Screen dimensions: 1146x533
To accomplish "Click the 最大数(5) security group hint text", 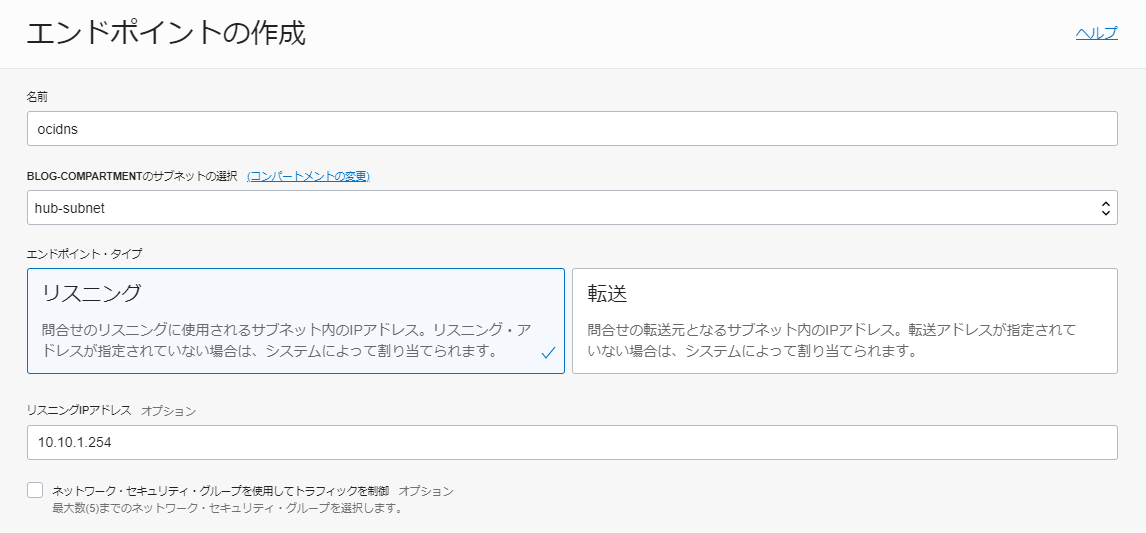I will (x=227, y=507).
